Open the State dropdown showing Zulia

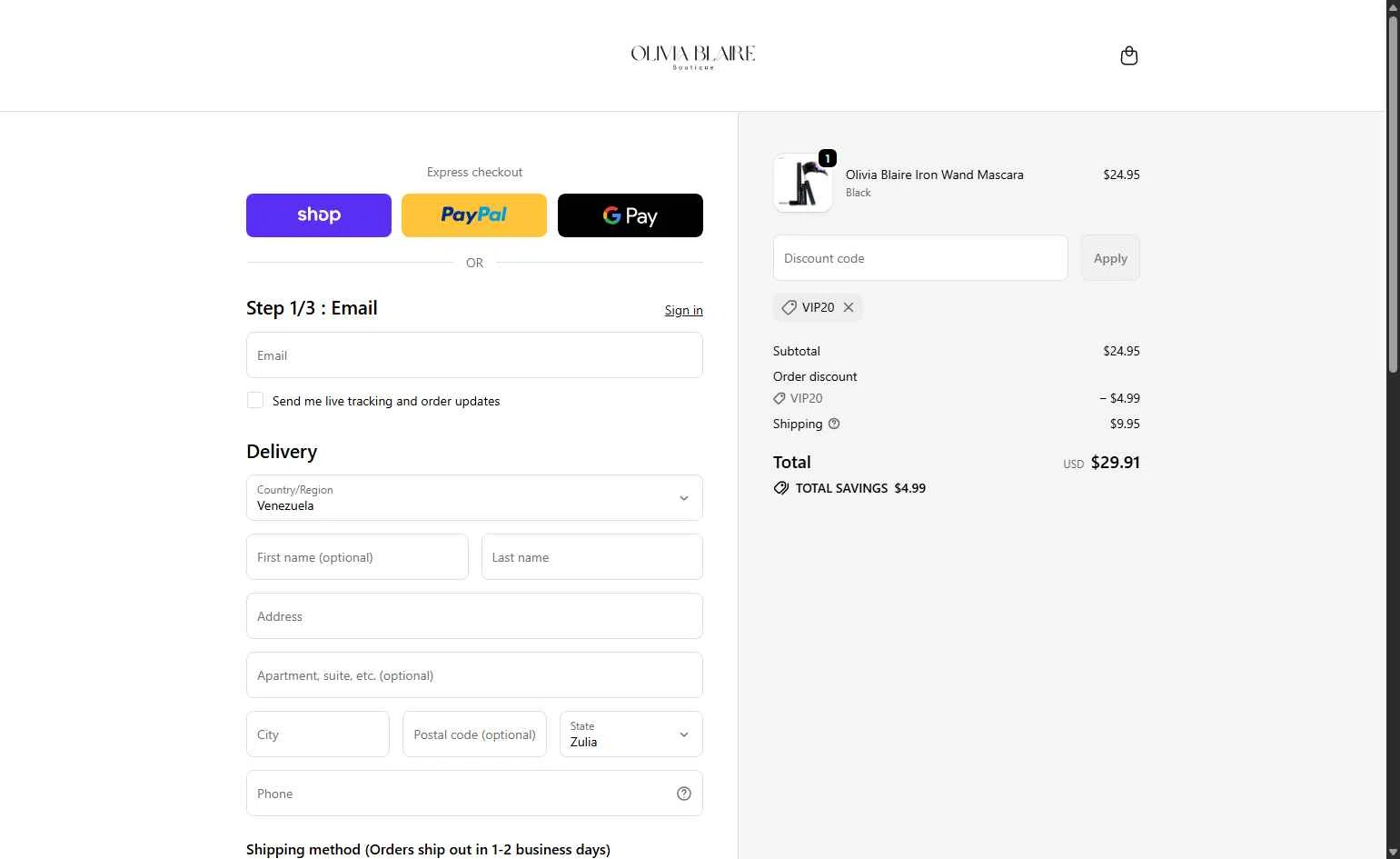point(631,734)
